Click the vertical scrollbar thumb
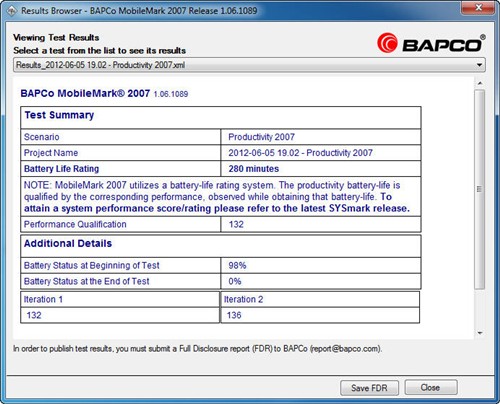Image resolution: width=500 pixels, height=404 pixels. (480, 189)
